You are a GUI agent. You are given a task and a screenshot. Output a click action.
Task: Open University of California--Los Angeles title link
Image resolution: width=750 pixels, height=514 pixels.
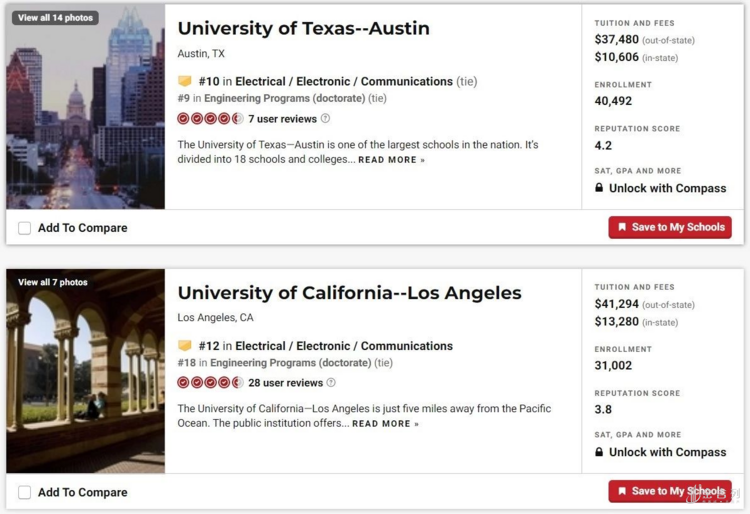349,293
